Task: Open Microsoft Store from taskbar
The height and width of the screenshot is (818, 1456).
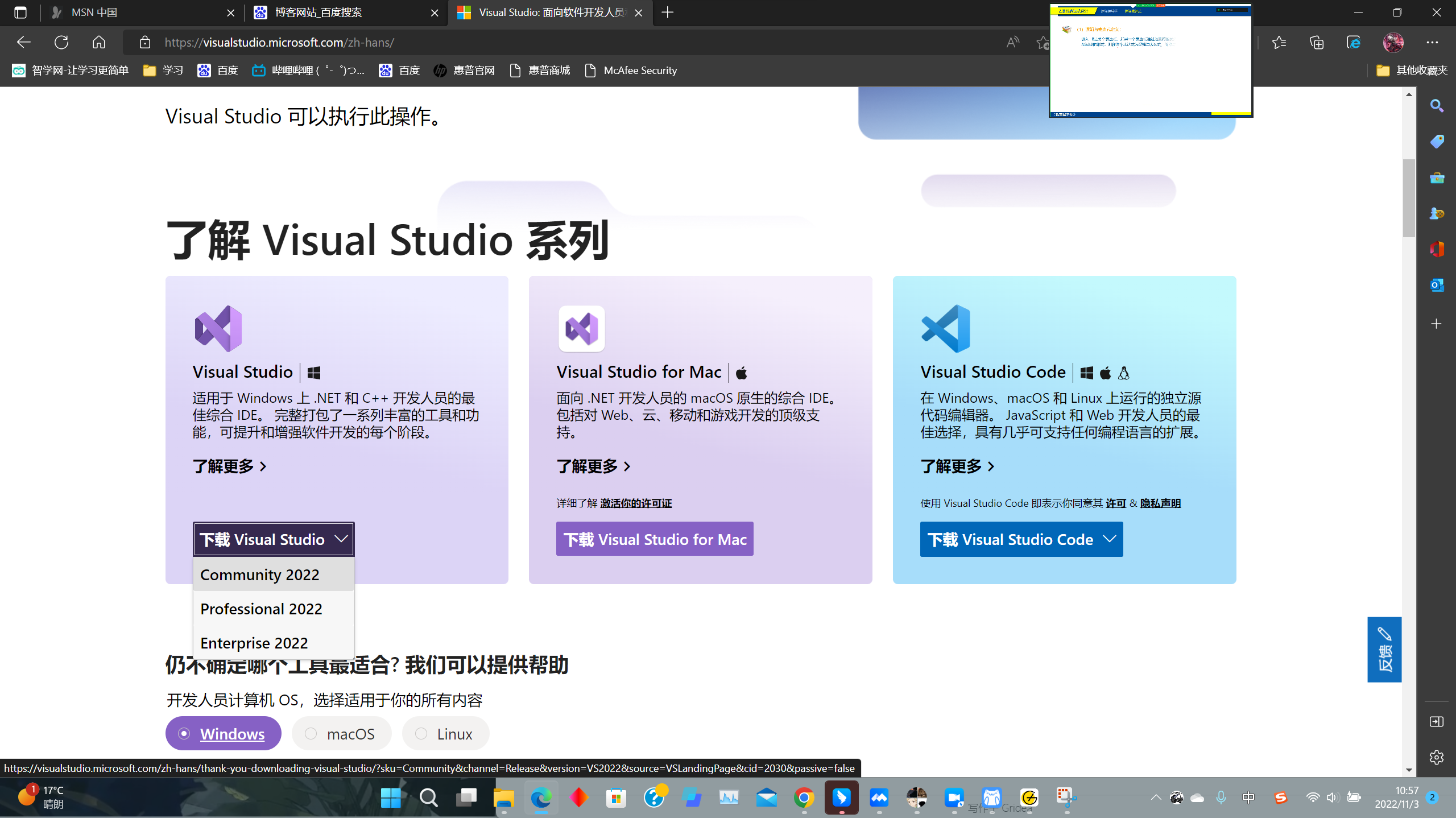Action: (x=616, y=798)
